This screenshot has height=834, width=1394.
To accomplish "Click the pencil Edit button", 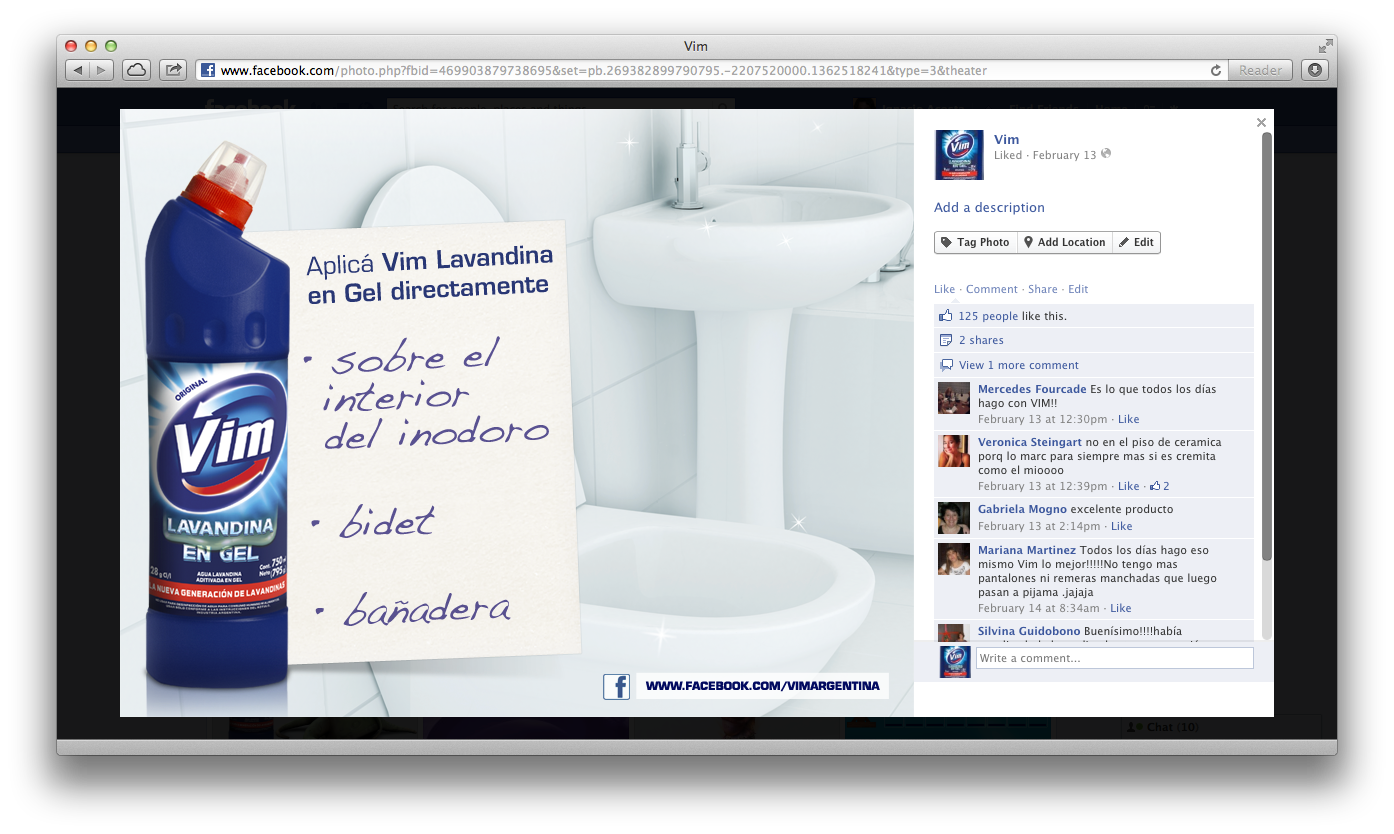I will (x=1136, y=242).
